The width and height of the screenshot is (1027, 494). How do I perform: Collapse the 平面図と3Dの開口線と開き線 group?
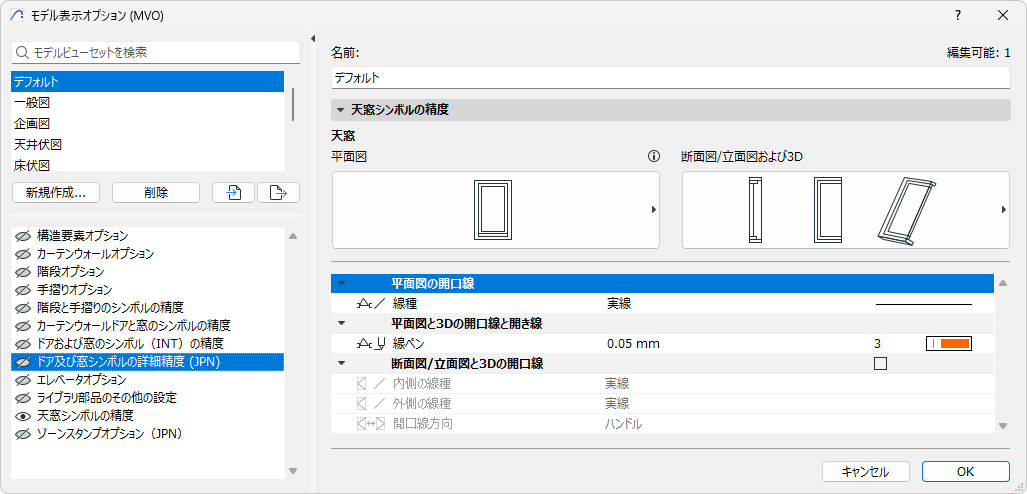point(341,324)
